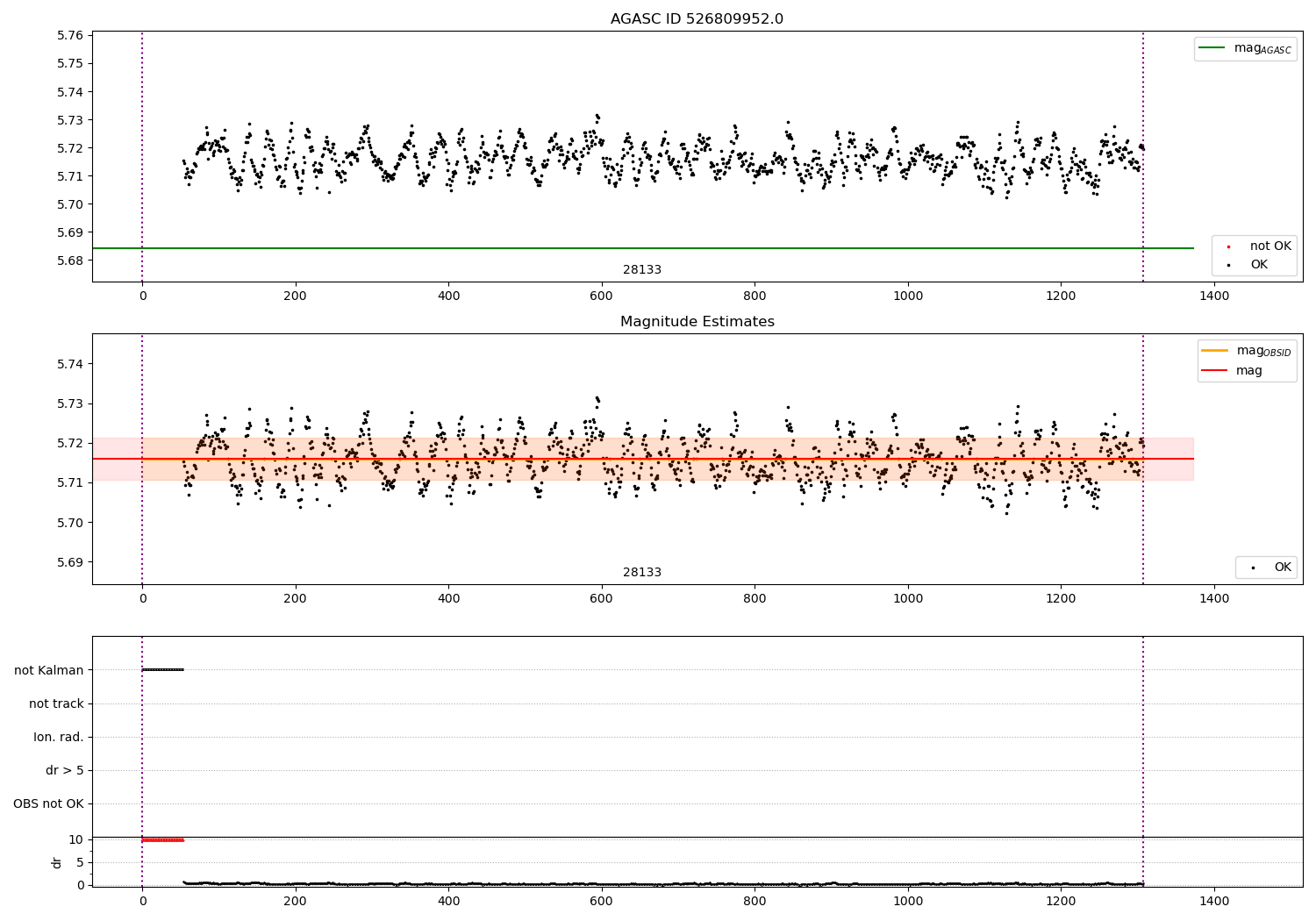Image resolution: width=1316 pixels, height=921 pixels.
Task: Click the "5.74" y-tick in the Magnitude Estimates plot
Action: (x=70, y=365)
